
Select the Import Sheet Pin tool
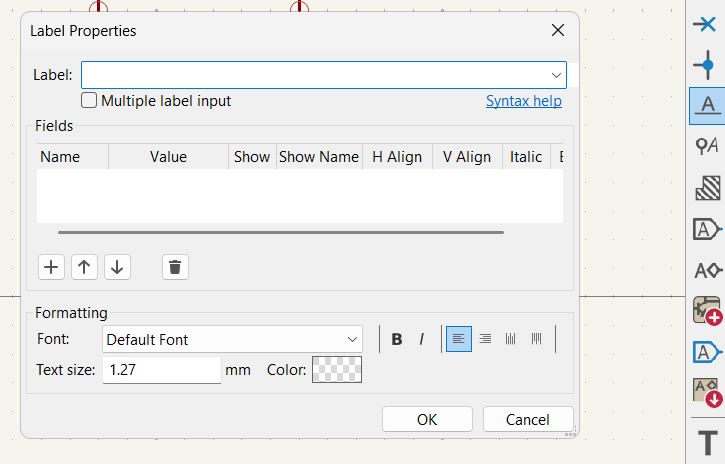click(x=707, y=393)
